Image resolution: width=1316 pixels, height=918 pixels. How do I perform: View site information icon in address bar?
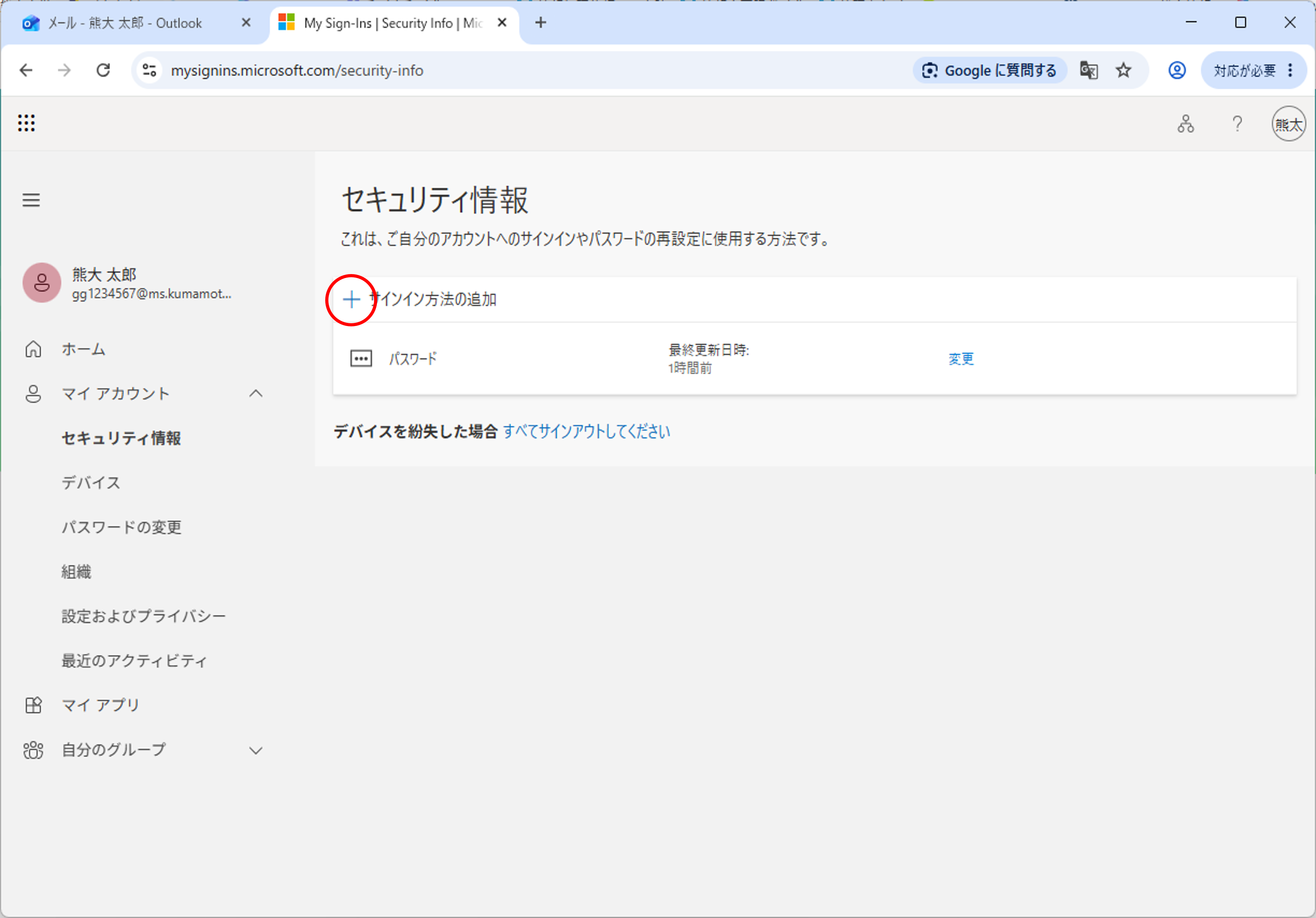pos(150,71)
